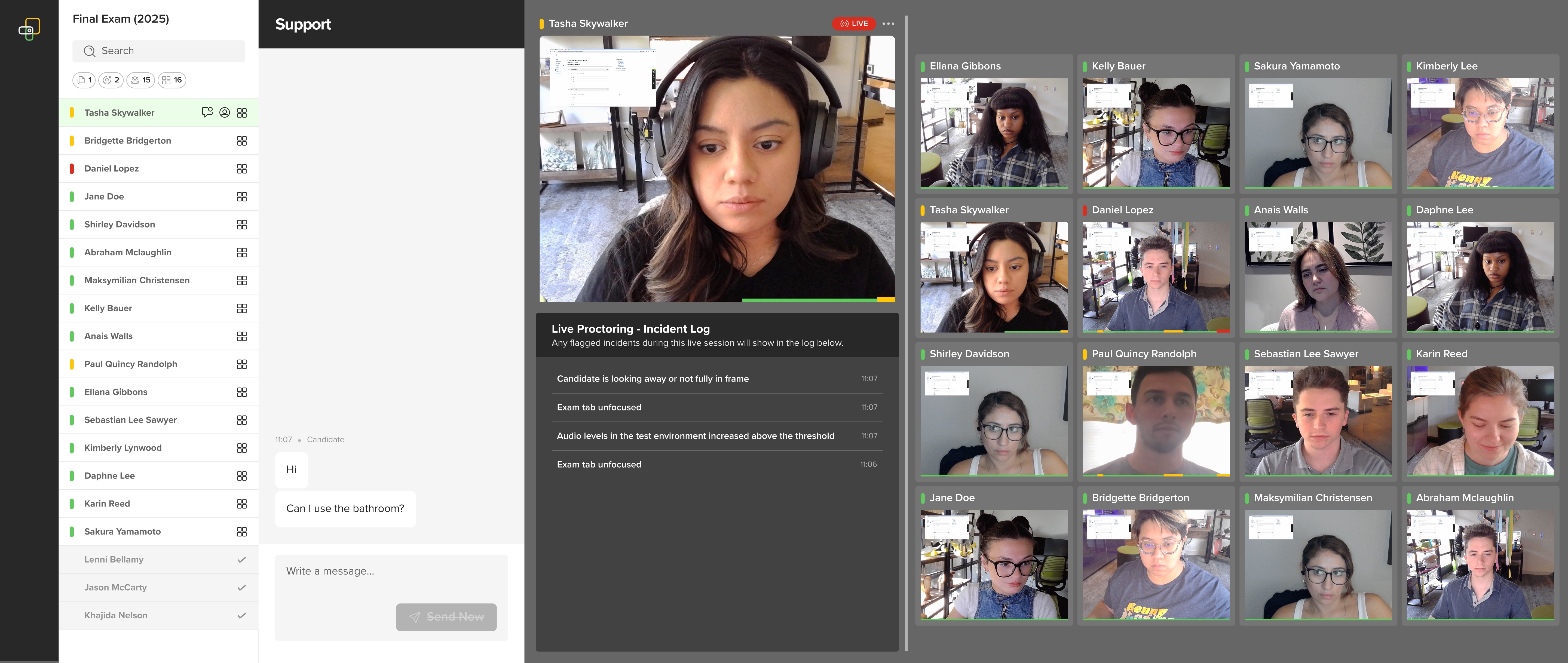Screen dimensions: 1568x663
Task: Click grid icon in Sebastian Lee Sawyer's row
Action: (x=242, y=420)
